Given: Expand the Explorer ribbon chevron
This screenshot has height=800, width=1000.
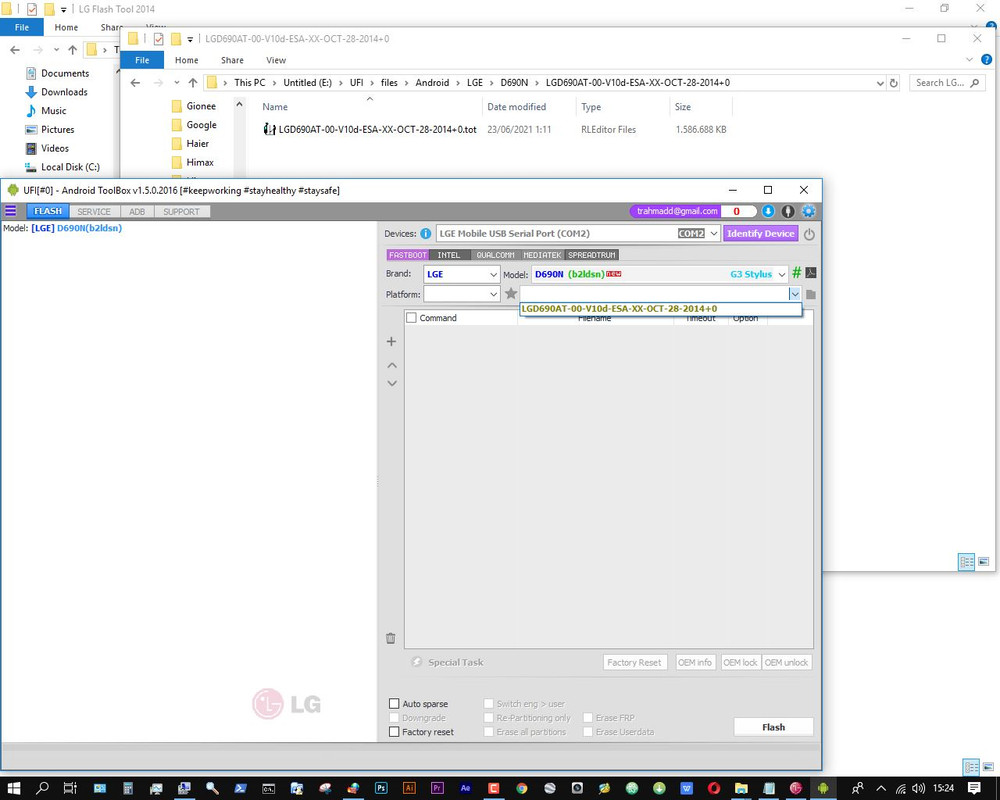Looking at the screenshot, I should pyautogui.click(x=969, y=60).
